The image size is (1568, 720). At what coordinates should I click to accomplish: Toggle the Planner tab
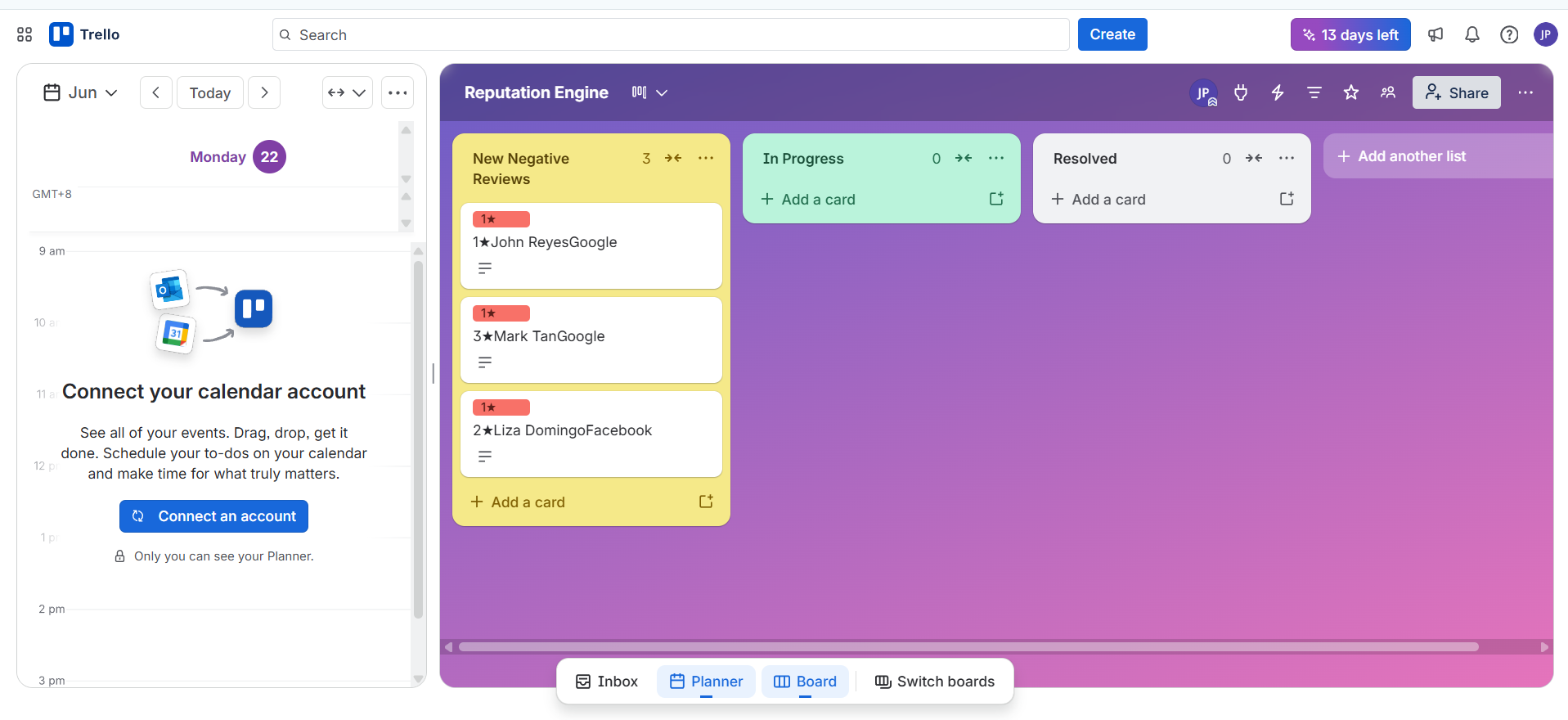706,682
